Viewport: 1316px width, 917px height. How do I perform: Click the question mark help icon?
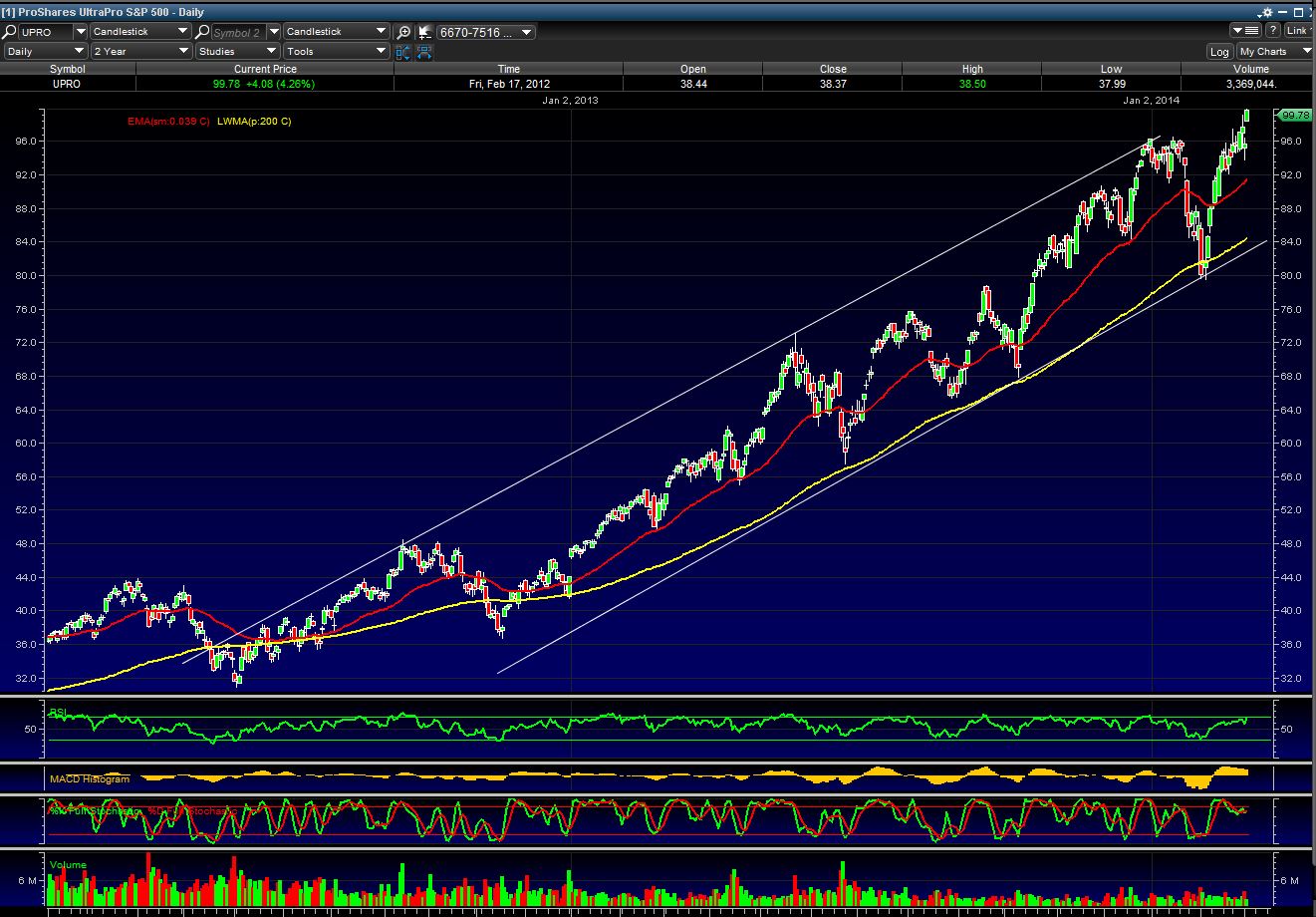coord(1273,32)
